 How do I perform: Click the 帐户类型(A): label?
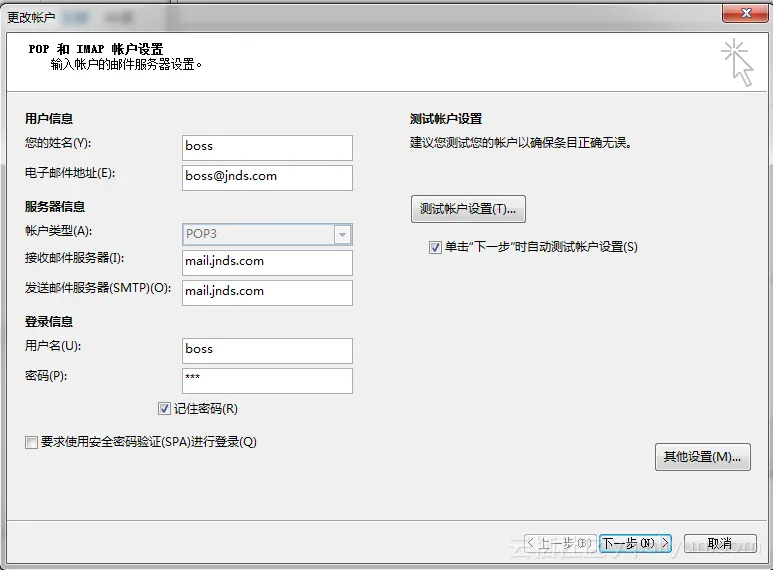click(x=59, y=231)
